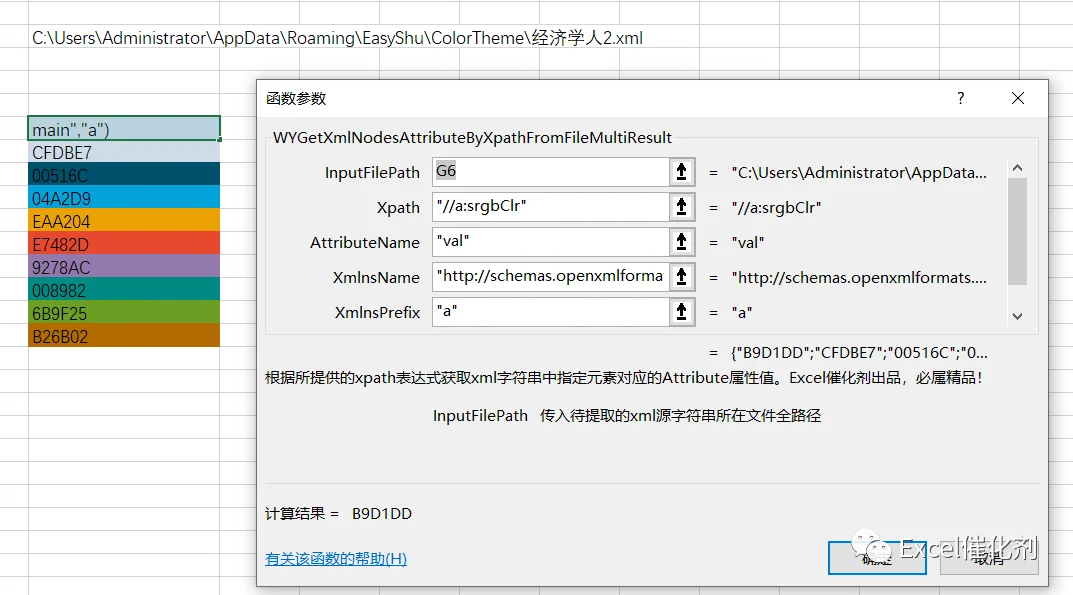
Task: Click the "//a:srgbClr" evaluated value text
Action: click(776, 207)
